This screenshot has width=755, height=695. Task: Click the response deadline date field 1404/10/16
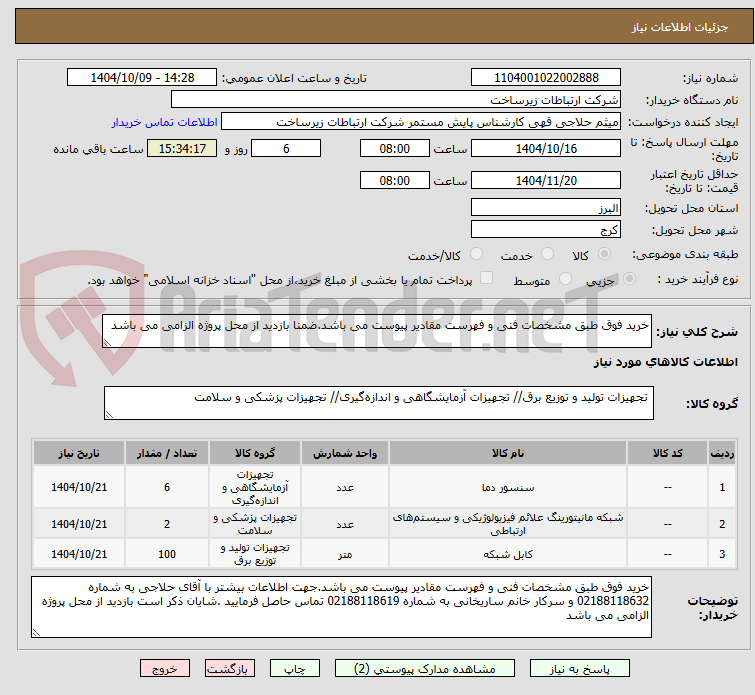(x=546, y=149)
